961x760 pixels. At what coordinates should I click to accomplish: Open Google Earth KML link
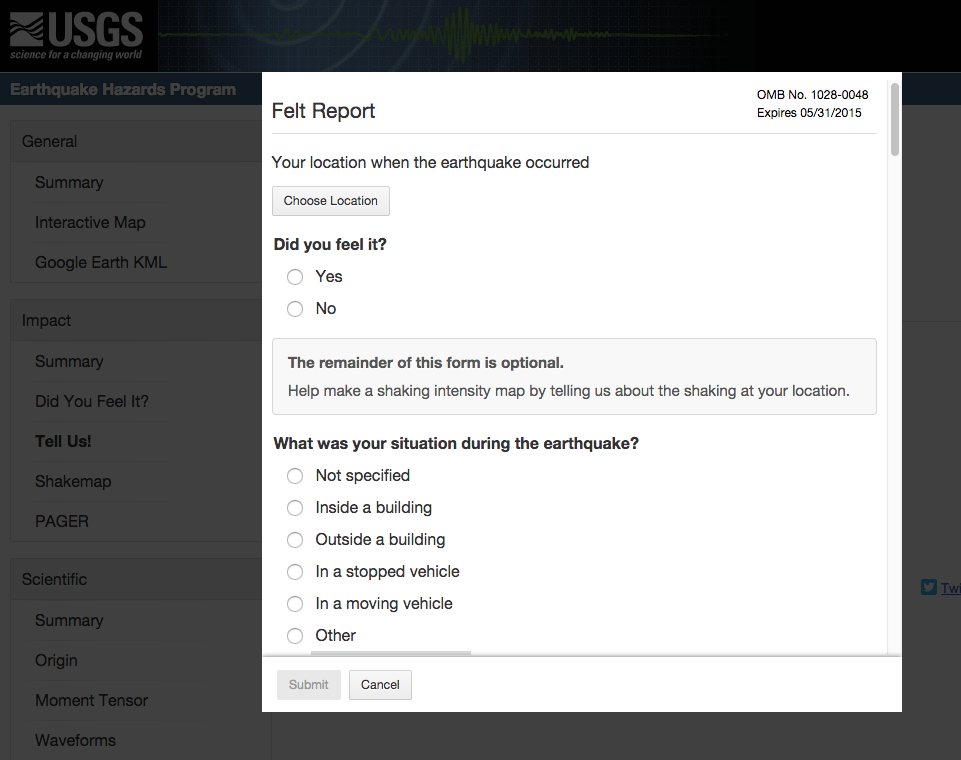pos(101,262)
